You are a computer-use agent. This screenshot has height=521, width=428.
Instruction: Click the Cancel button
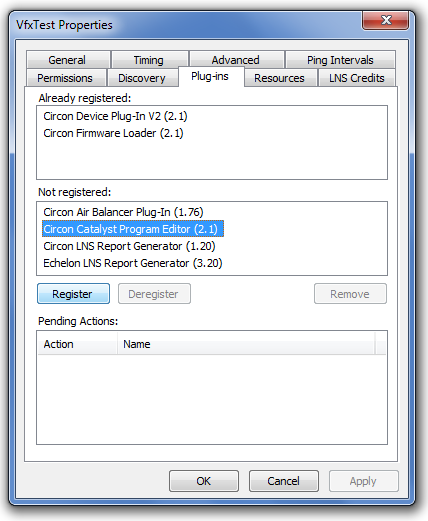(284, 481)
